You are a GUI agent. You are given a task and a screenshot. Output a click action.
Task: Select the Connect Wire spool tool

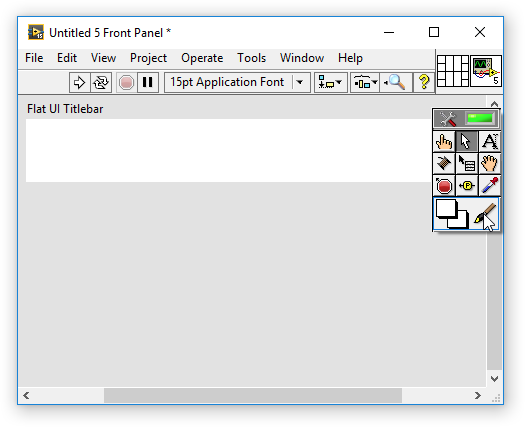[x=444, y=163]
